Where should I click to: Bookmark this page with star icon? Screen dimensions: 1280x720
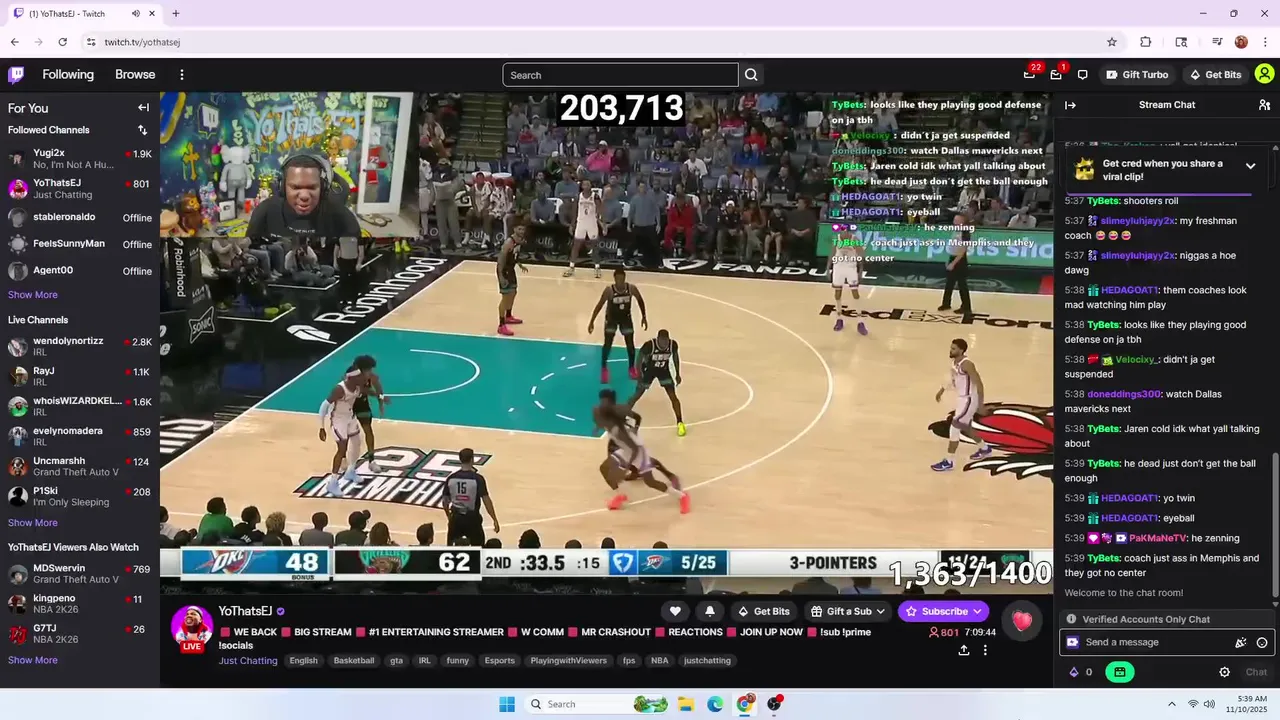(1111, 42)
